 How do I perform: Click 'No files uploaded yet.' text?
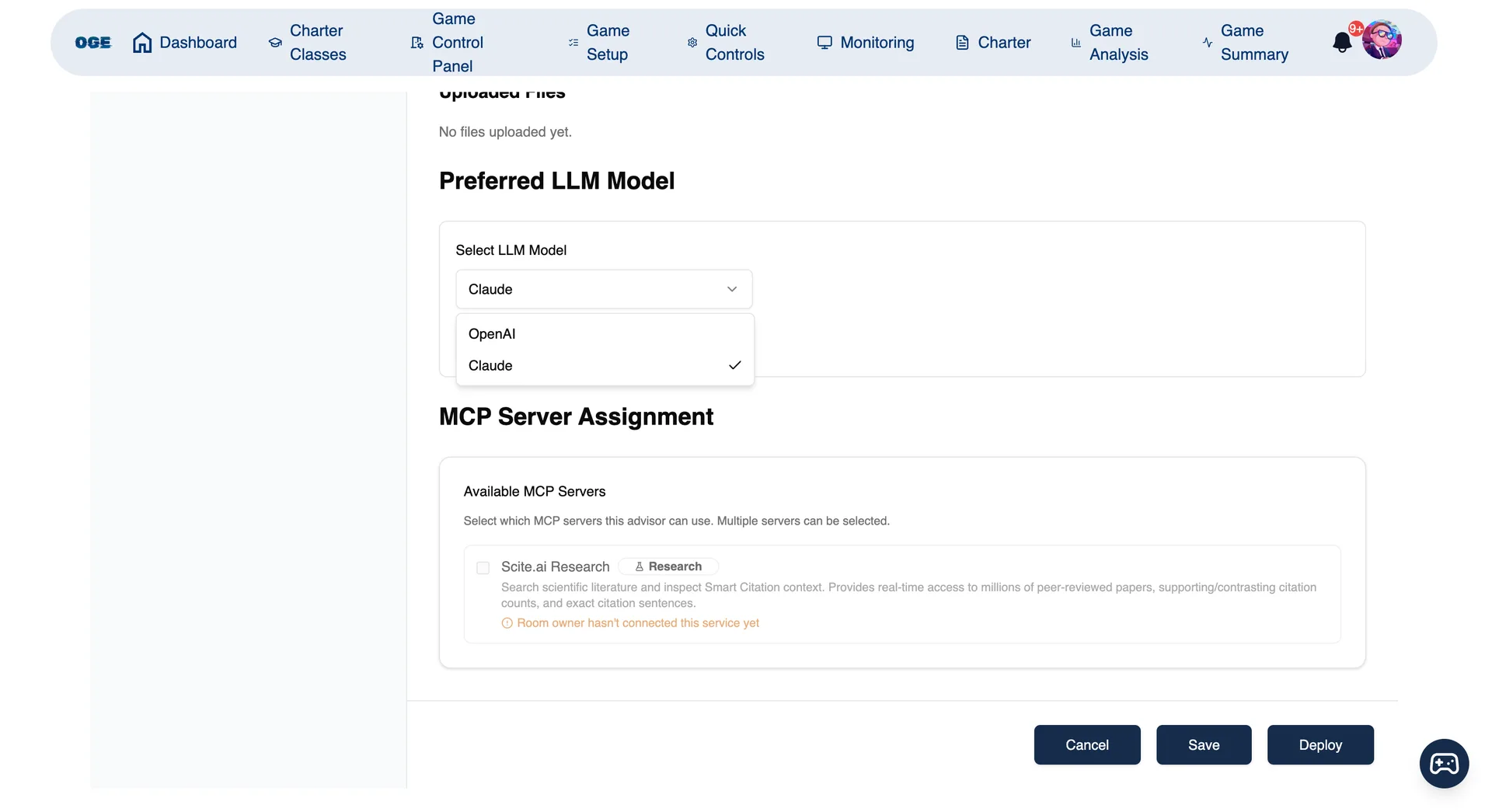505,132
